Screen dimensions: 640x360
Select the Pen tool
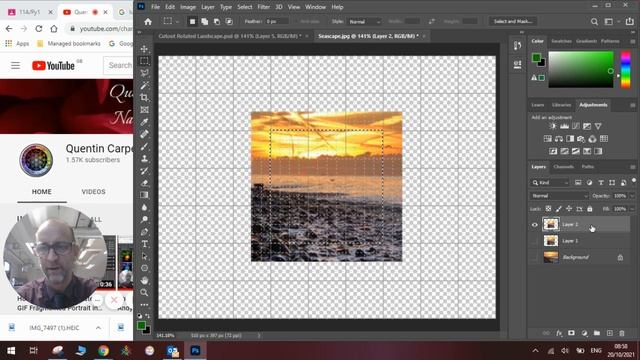144,232
